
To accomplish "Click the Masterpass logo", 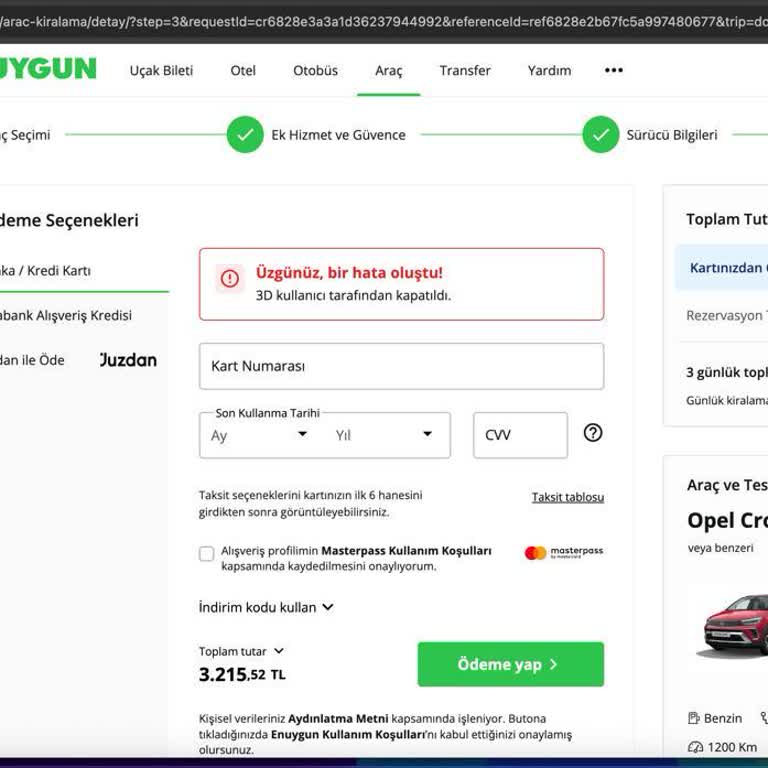I will tap(564, 552).
